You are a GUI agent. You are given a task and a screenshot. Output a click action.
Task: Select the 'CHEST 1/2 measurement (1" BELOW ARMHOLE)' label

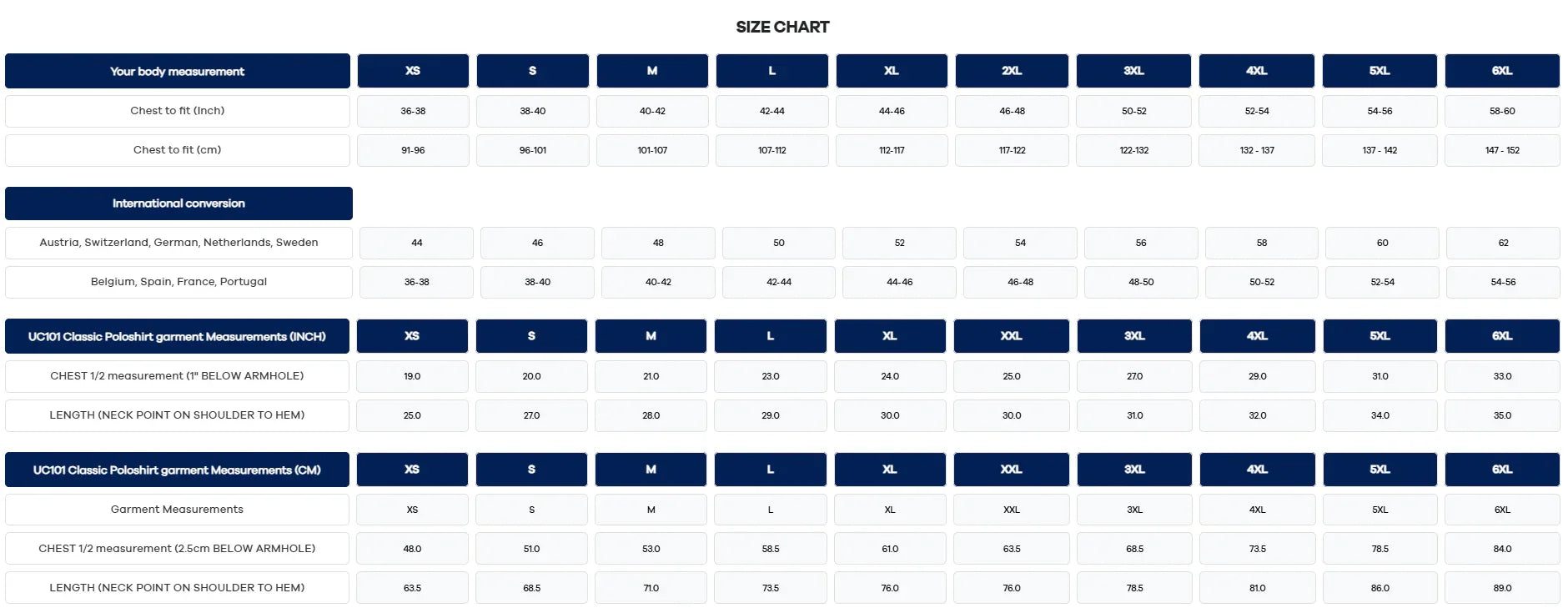(x=177, y=376)
